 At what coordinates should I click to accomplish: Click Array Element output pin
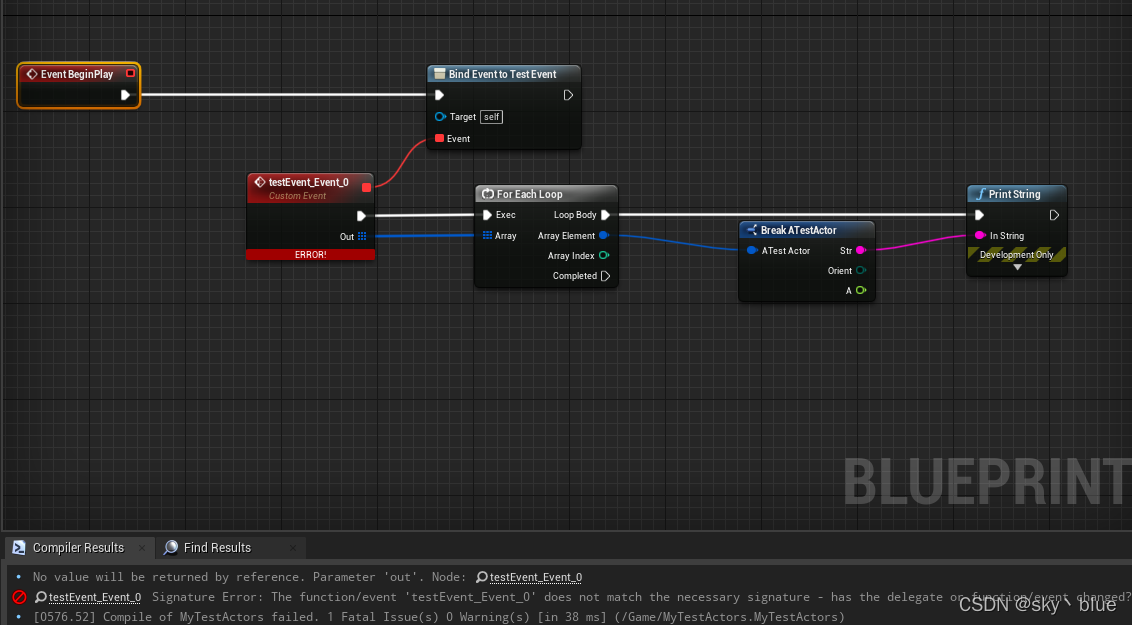click(604, 235)
